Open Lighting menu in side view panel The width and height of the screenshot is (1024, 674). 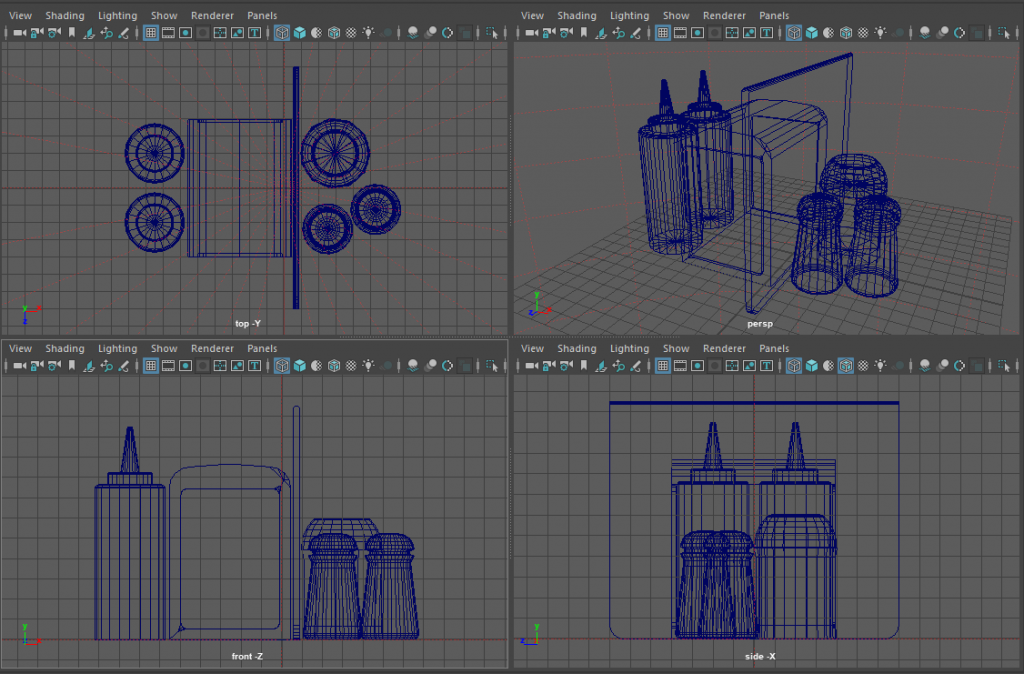click(x=629, y=349)
